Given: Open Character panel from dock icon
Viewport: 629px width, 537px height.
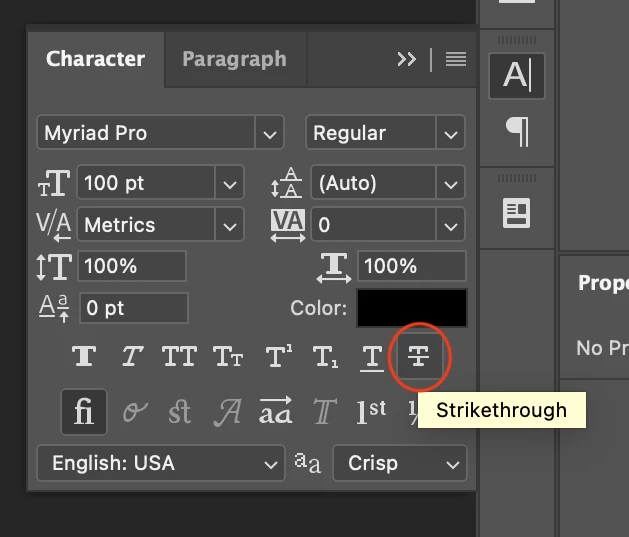Looking at the screenshot, I should [517, 76].
